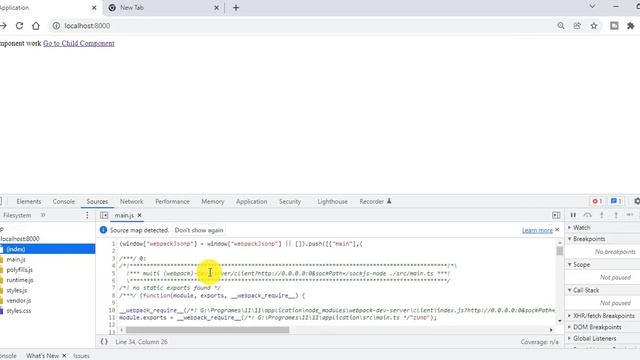Open the Elements panel

(29, 202)
